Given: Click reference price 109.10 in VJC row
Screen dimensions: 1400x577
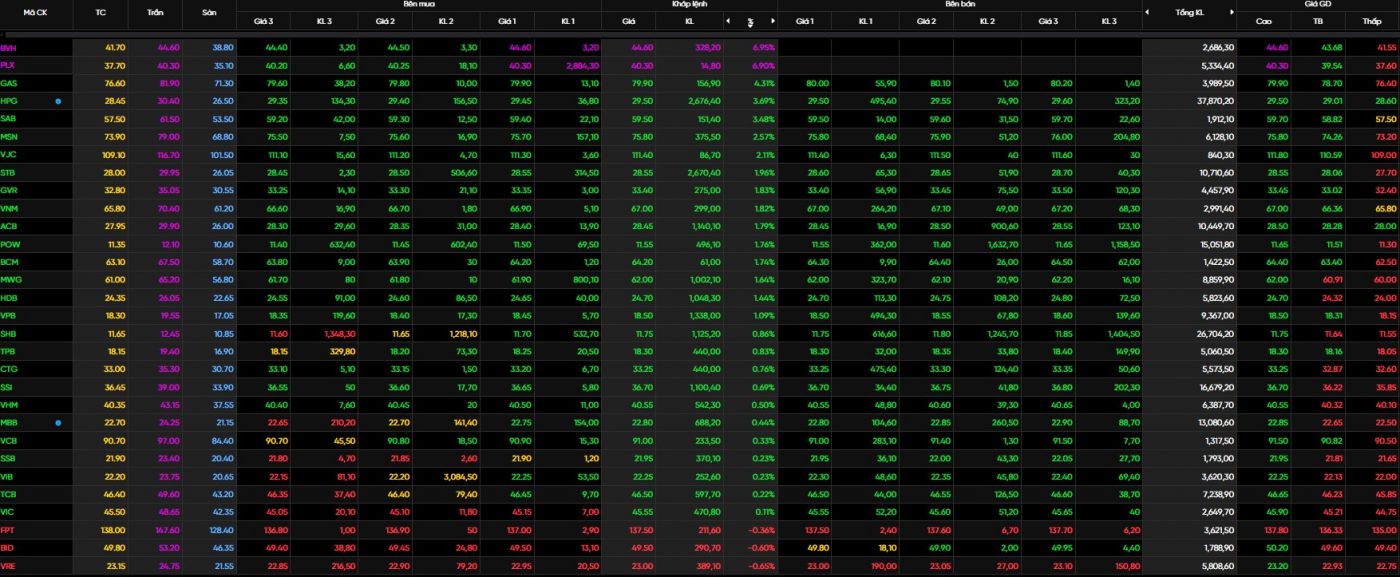Looking at the screenshot, I should [x=113, y=154].
